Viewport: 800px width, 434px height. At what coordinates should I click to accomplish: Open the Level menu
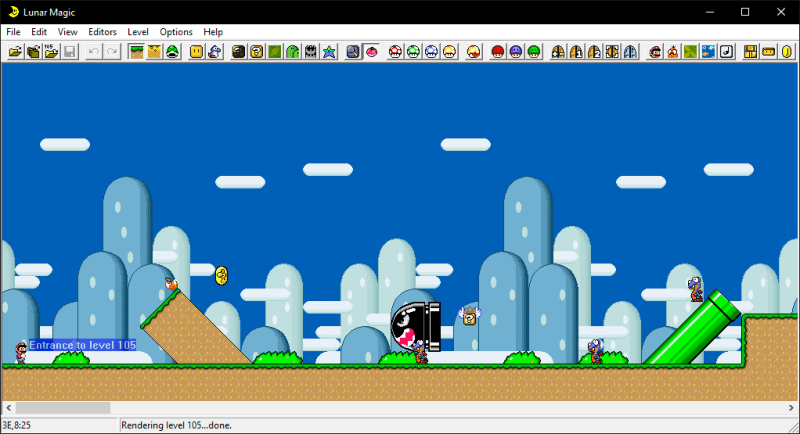tap(138, 32)
